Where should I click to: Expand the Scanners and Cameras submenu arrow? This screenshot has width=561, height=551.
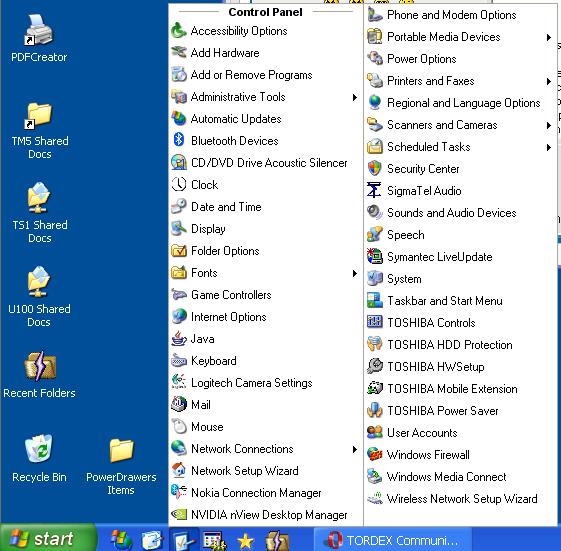pyautogui.click(x=549, y=125)
